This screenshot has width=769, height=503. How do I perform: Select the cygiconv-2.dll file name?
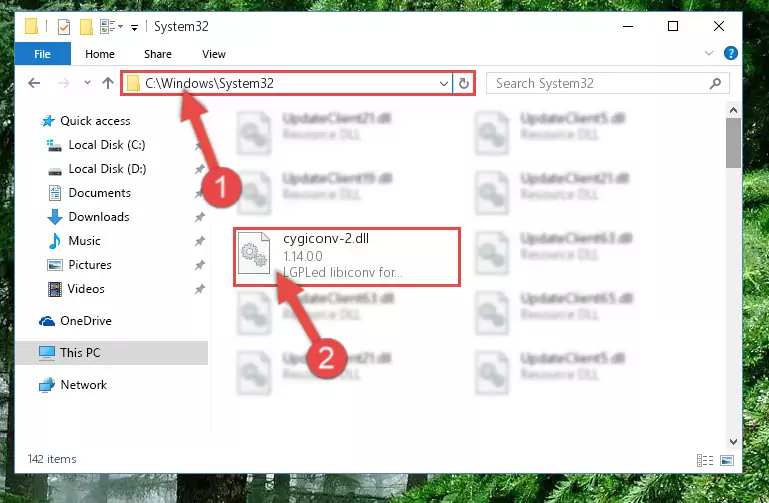tap(326, 239)
